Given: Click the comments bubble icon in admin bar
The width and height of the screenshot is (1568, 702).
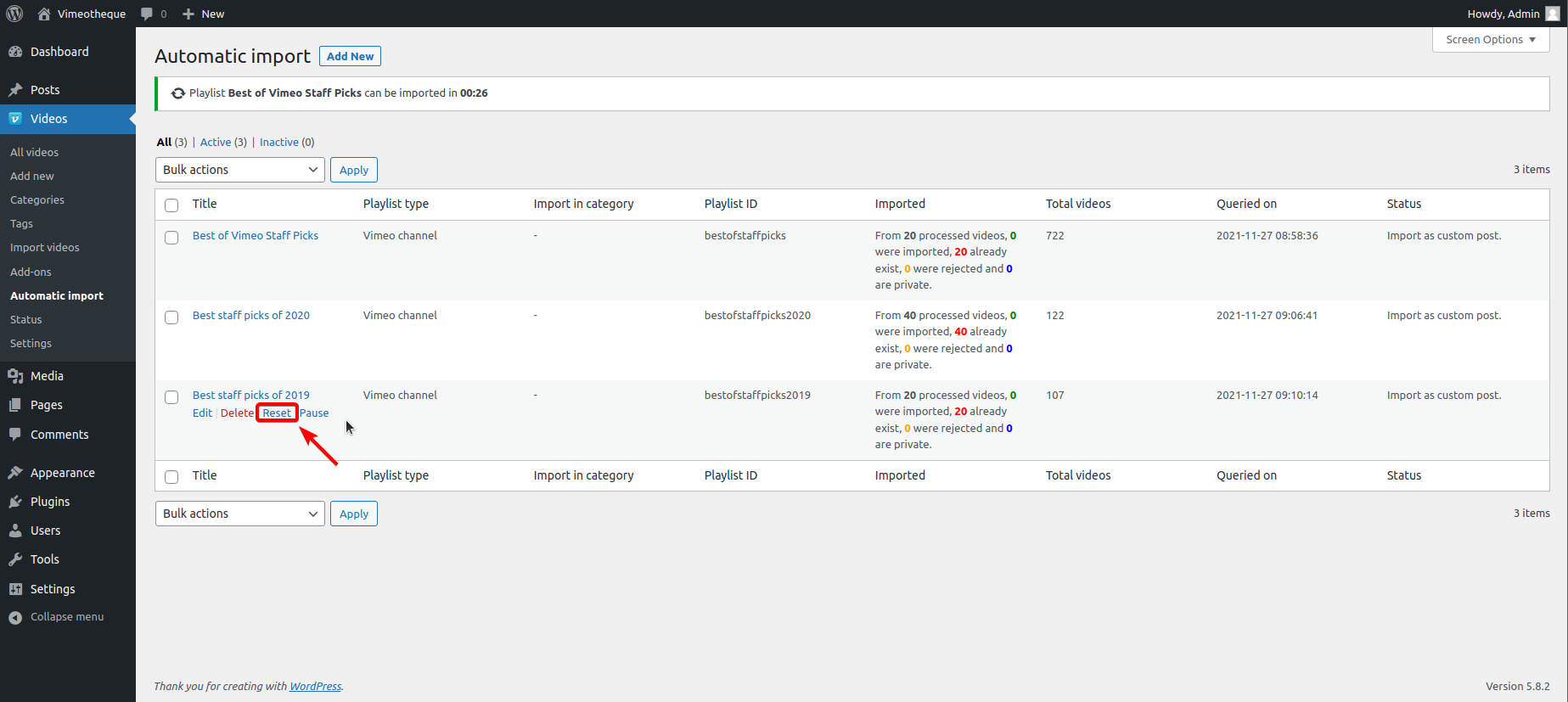Looking at the screenshot, I should tap(147, 14).
